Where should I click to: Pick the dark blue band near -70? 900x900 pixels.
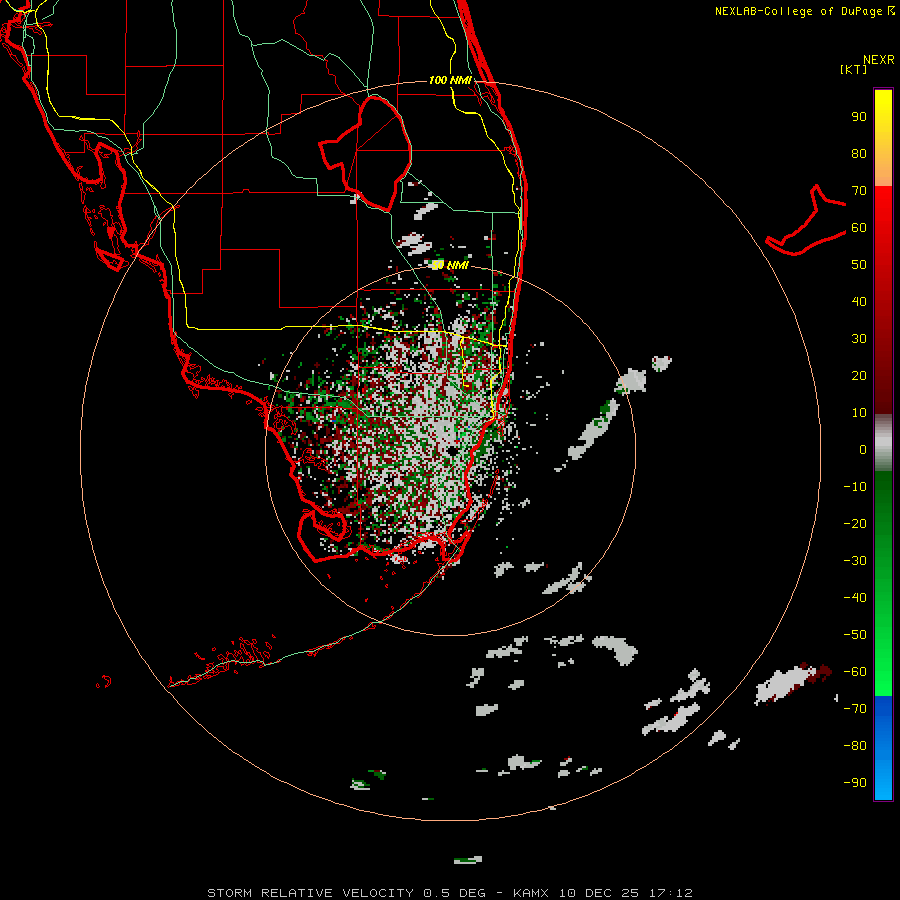(x=883, y=707)
